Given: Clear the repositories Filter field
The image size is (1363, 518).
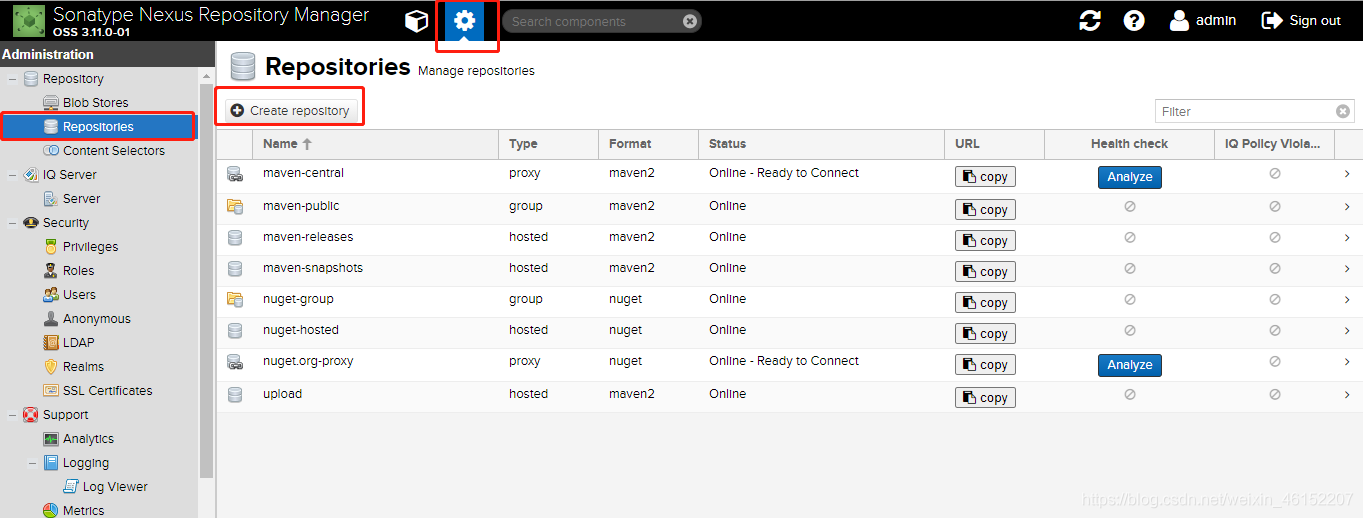Looking at the screenshot, I should 1343,111.
